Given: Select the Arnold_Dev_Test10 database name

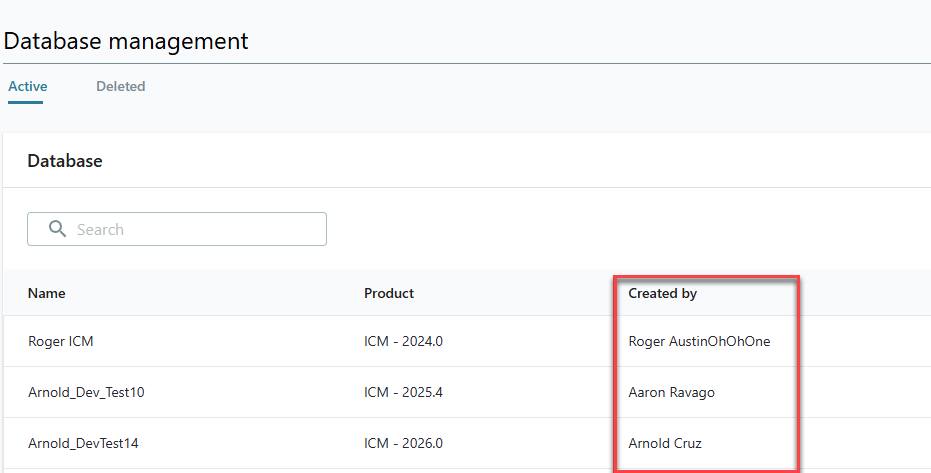Looking at the screenshot, I should click(x=86, y=392).
